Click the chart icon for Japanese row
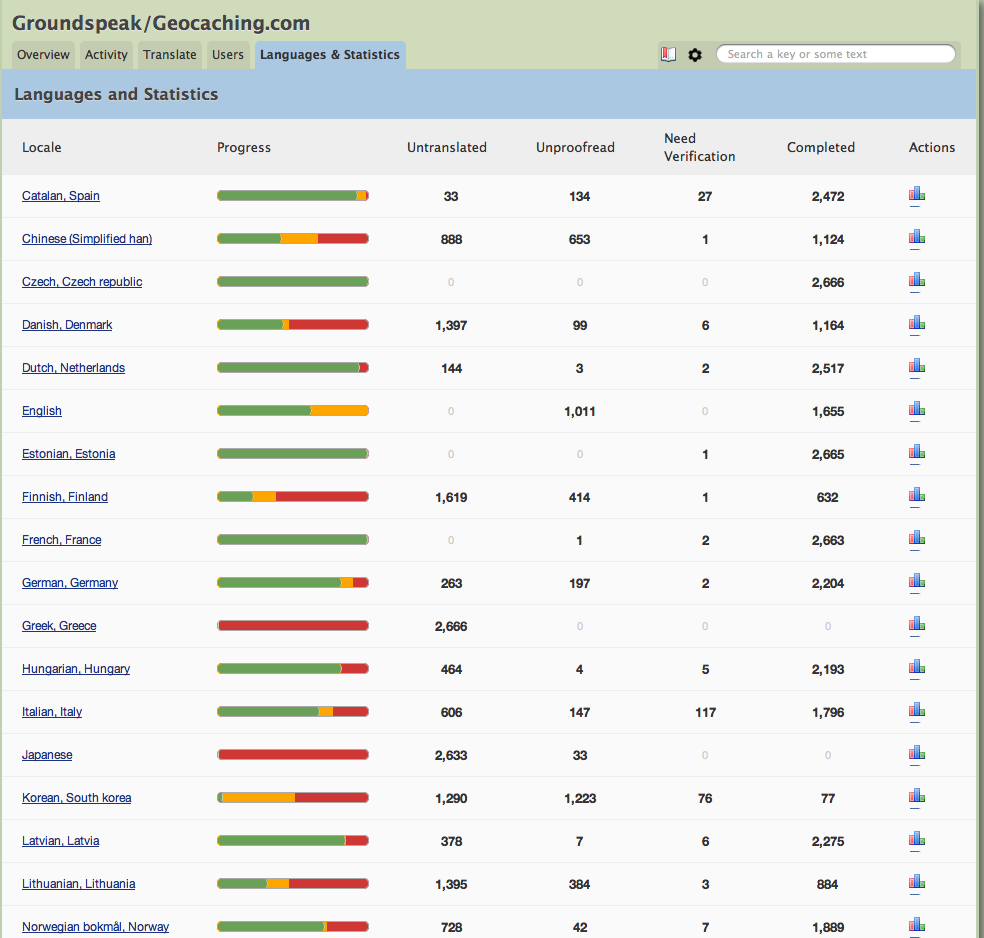This screenshot has height=938, width=984. 916,754
